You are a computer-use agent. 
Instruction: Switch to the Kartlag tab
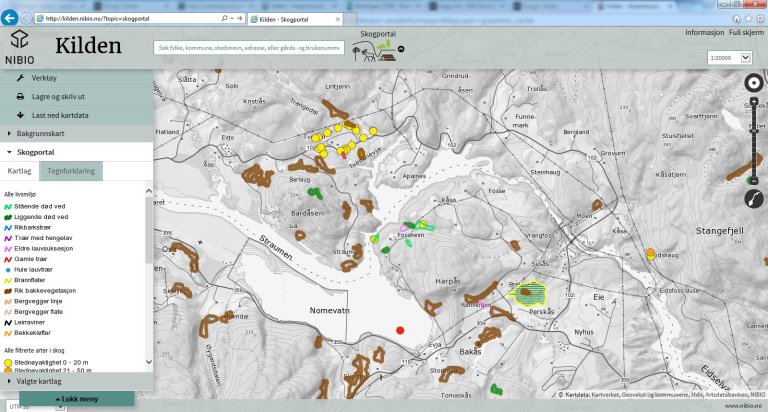(x=19, y=171)
